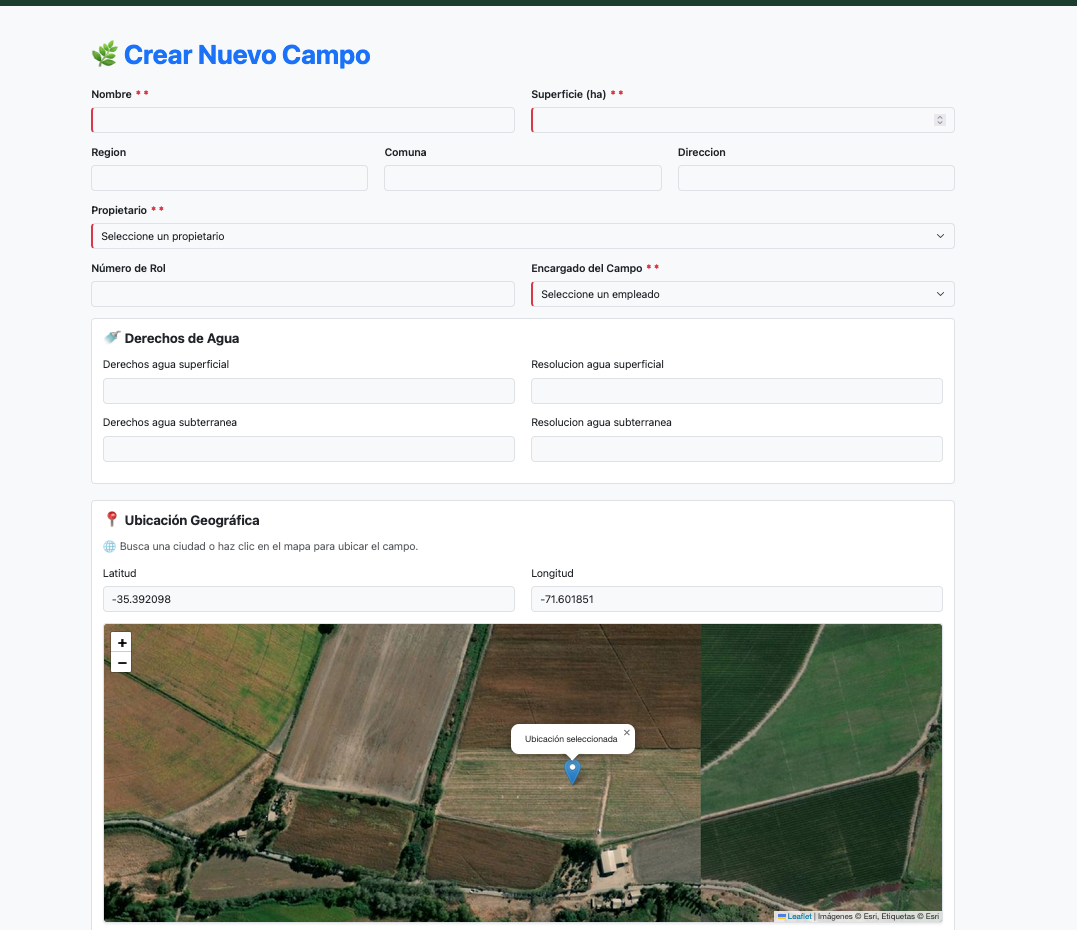This screenshot has height=930, width=1077.
Task: Click the stepper control on Superficie field
Action: pos(939,119)
